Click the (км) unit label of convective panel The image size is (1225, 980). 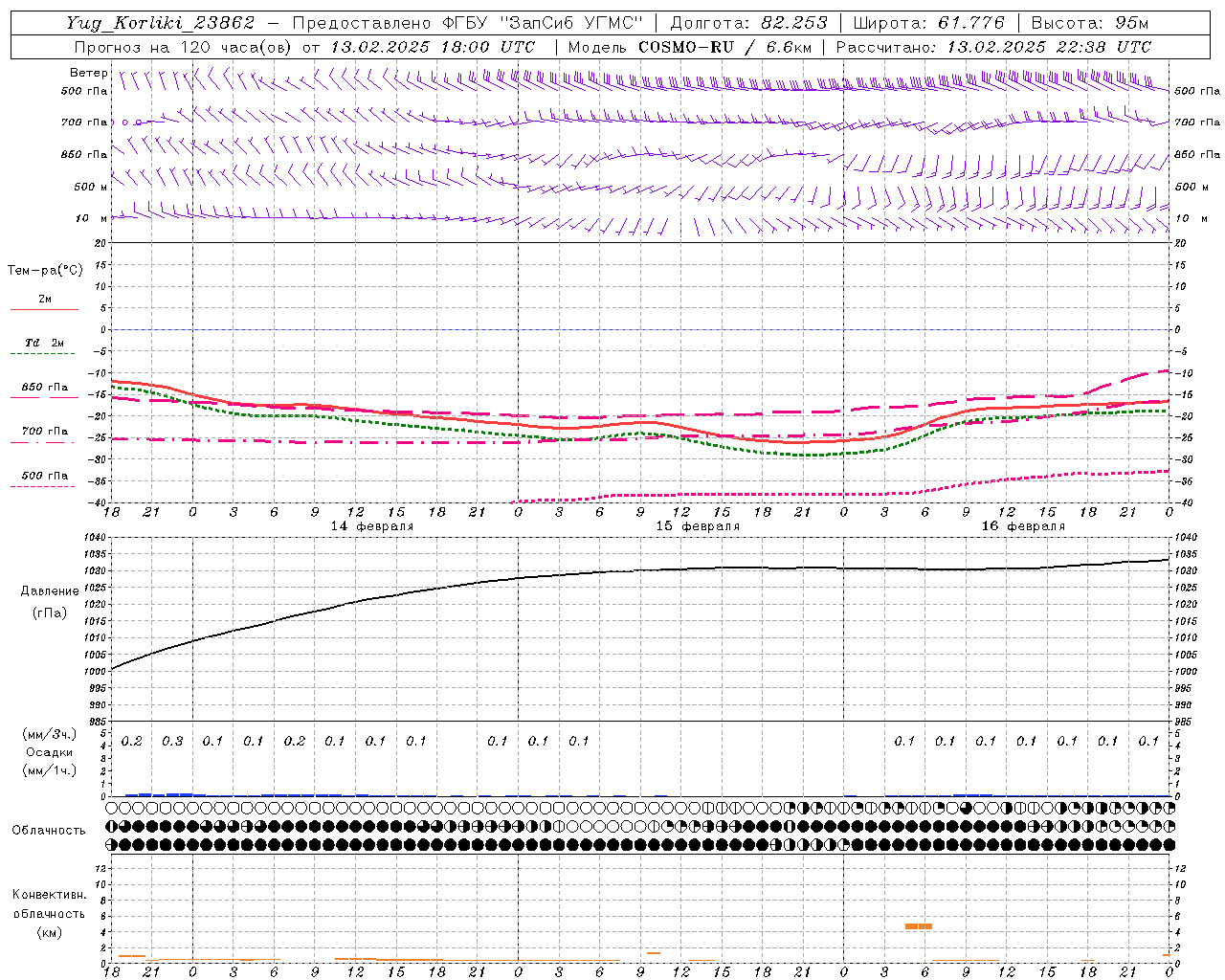49,932
